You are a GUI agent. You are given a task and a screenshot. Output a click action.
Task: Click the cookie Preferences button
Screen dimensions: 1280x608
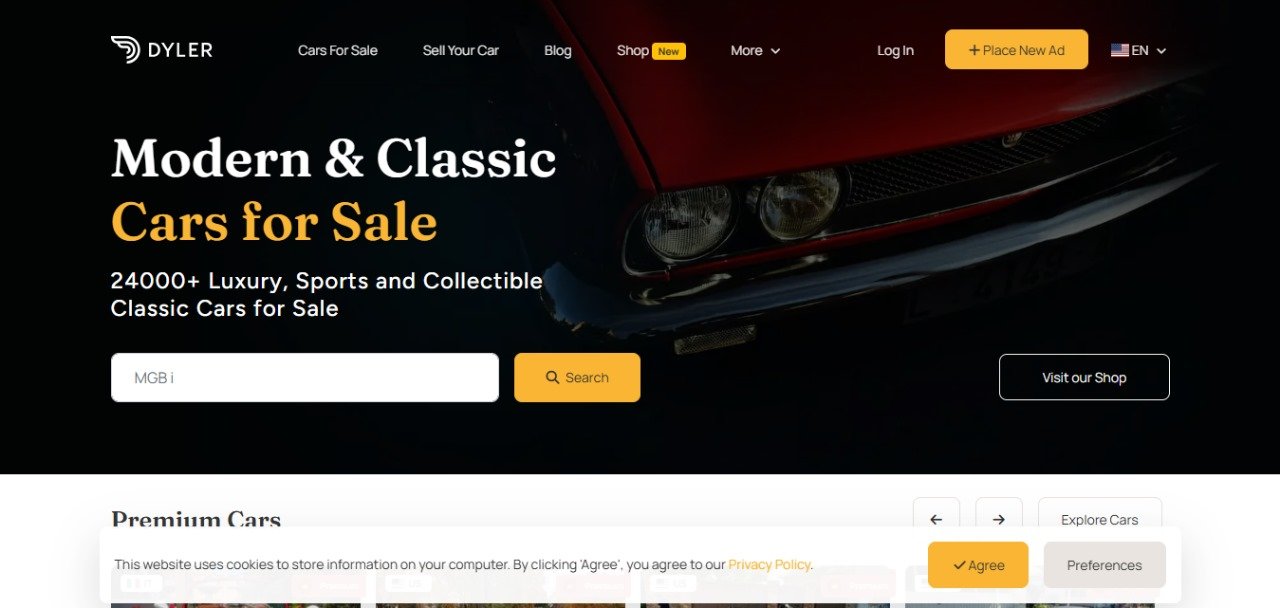(1104, 565)
